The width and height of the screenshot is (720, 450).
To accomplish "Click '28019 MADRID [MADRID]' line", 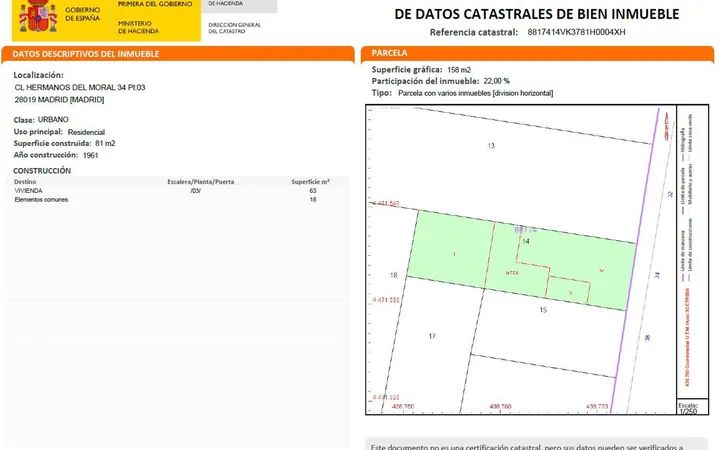I will pyautogui.click(x=59, y=100).
